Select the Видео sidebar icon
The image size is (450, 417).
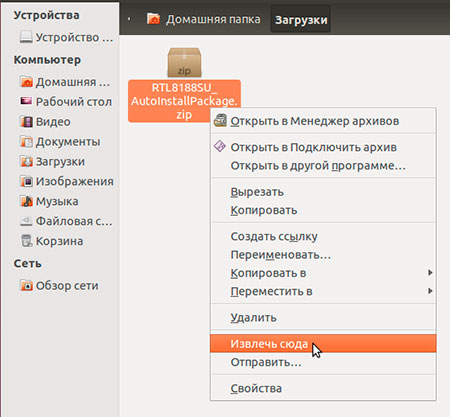(x=26, y=122)
